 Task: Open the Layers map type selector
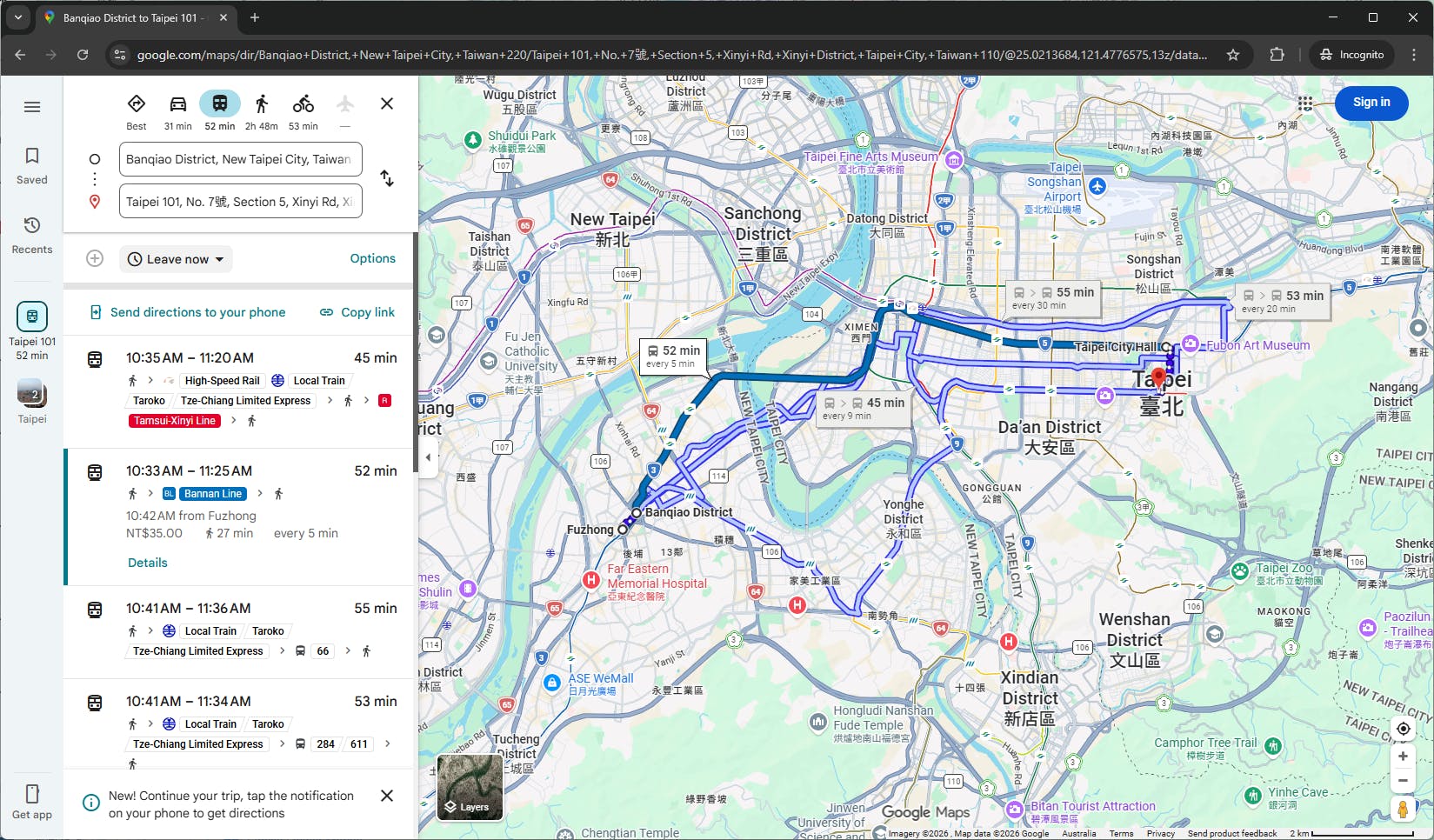[470, 787]
